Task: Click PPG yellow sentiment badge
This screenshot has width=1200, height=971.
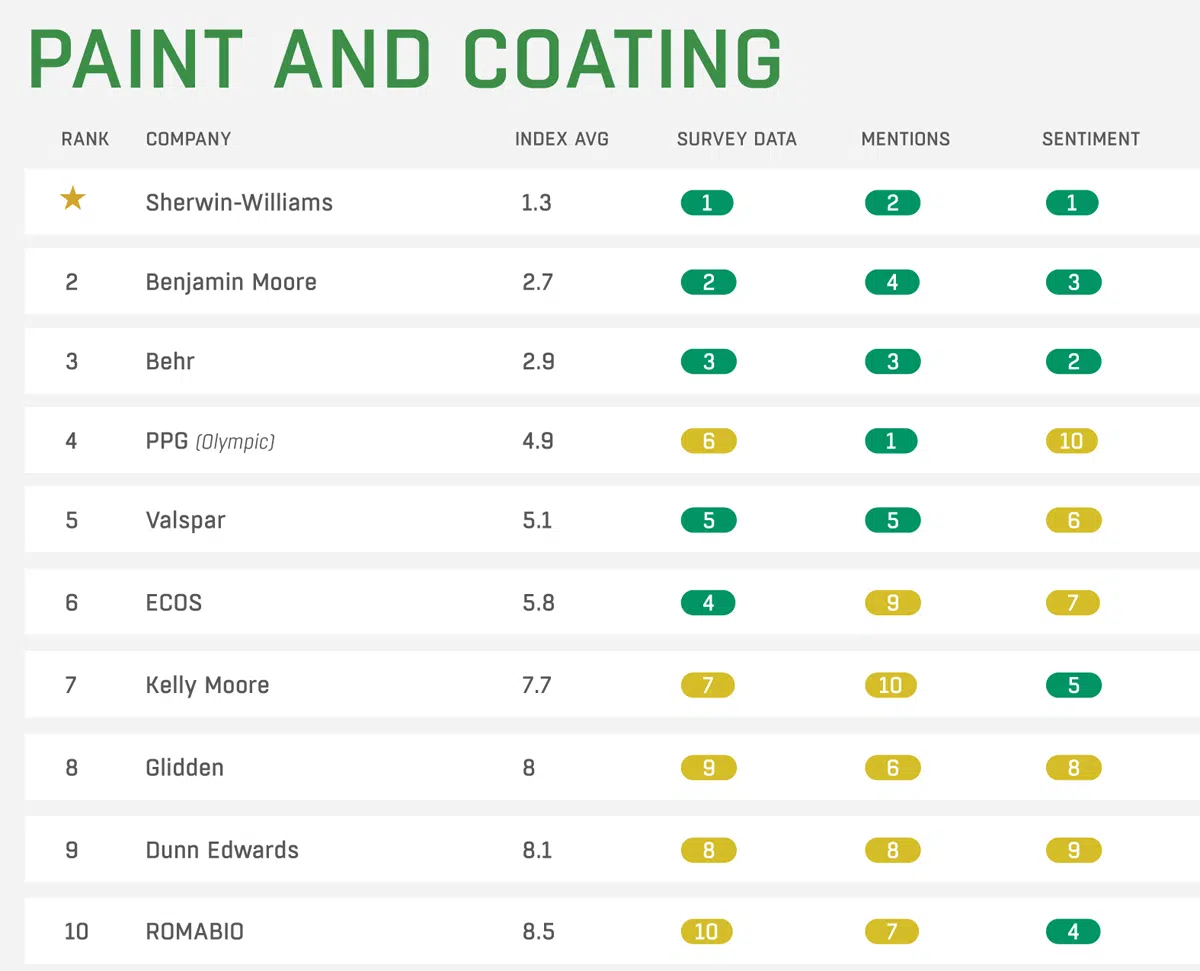Action: click(x=1072, y=441)
